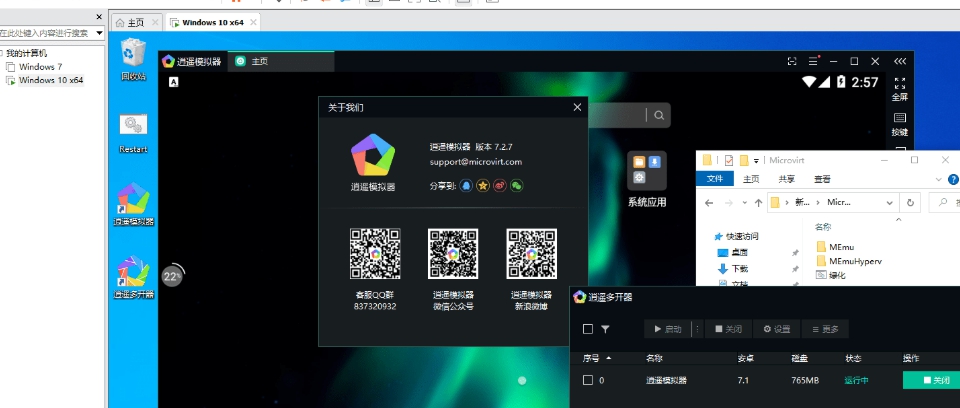The image size is (960, 408).
Task: Open the 系统应用 folder in the emulator
Action: (647, 179)
